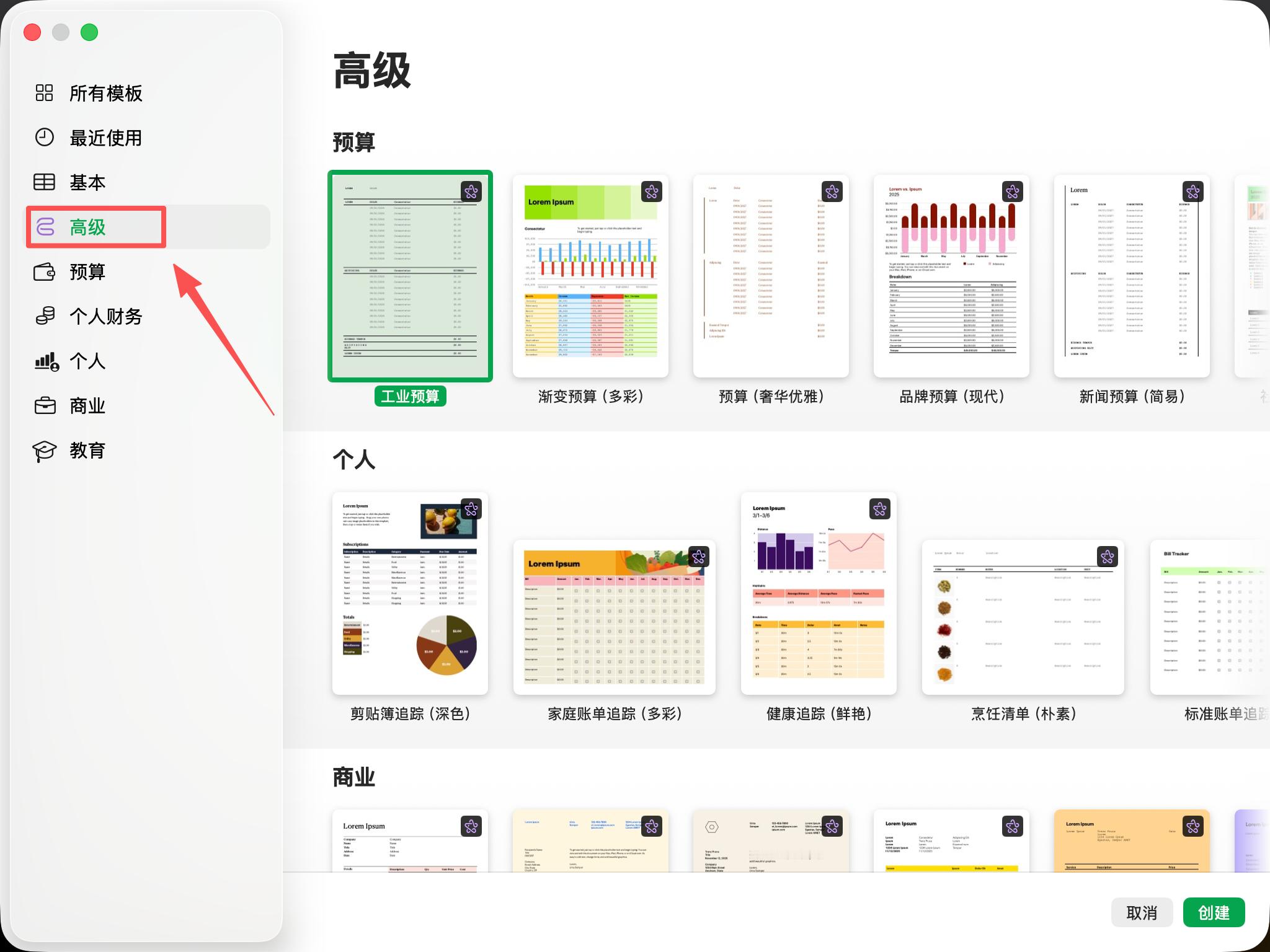Click the 创建 button

(x=1214, y=912)
